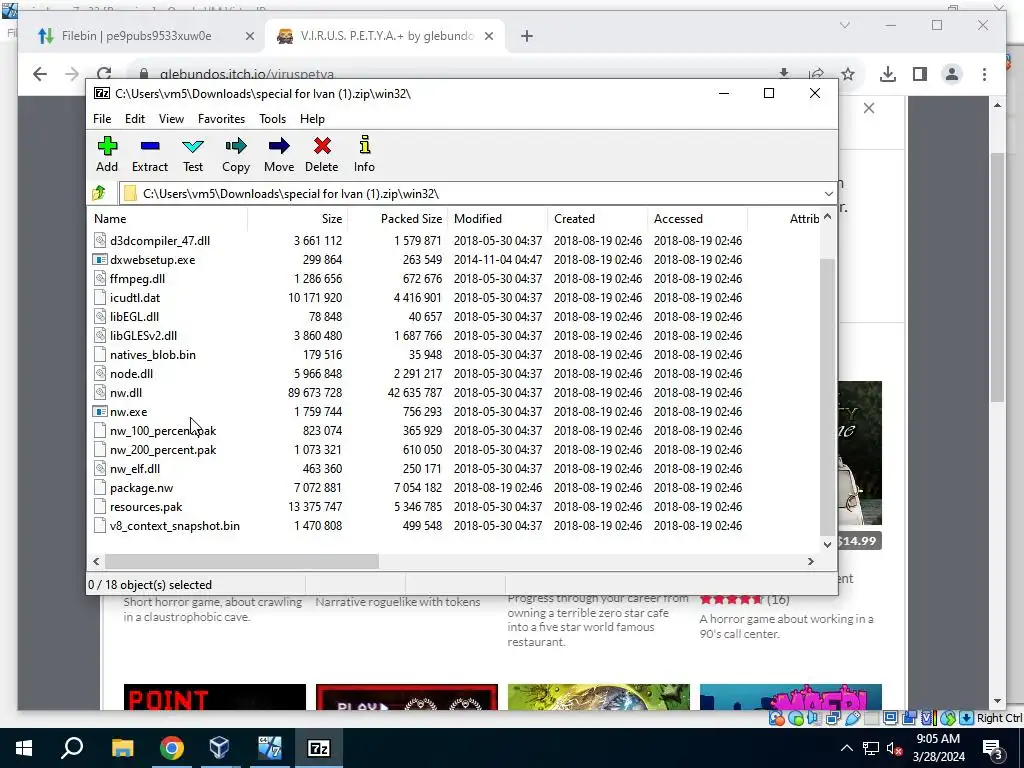Open the Edit menu

pyautogui.click(x=135, y=119)
